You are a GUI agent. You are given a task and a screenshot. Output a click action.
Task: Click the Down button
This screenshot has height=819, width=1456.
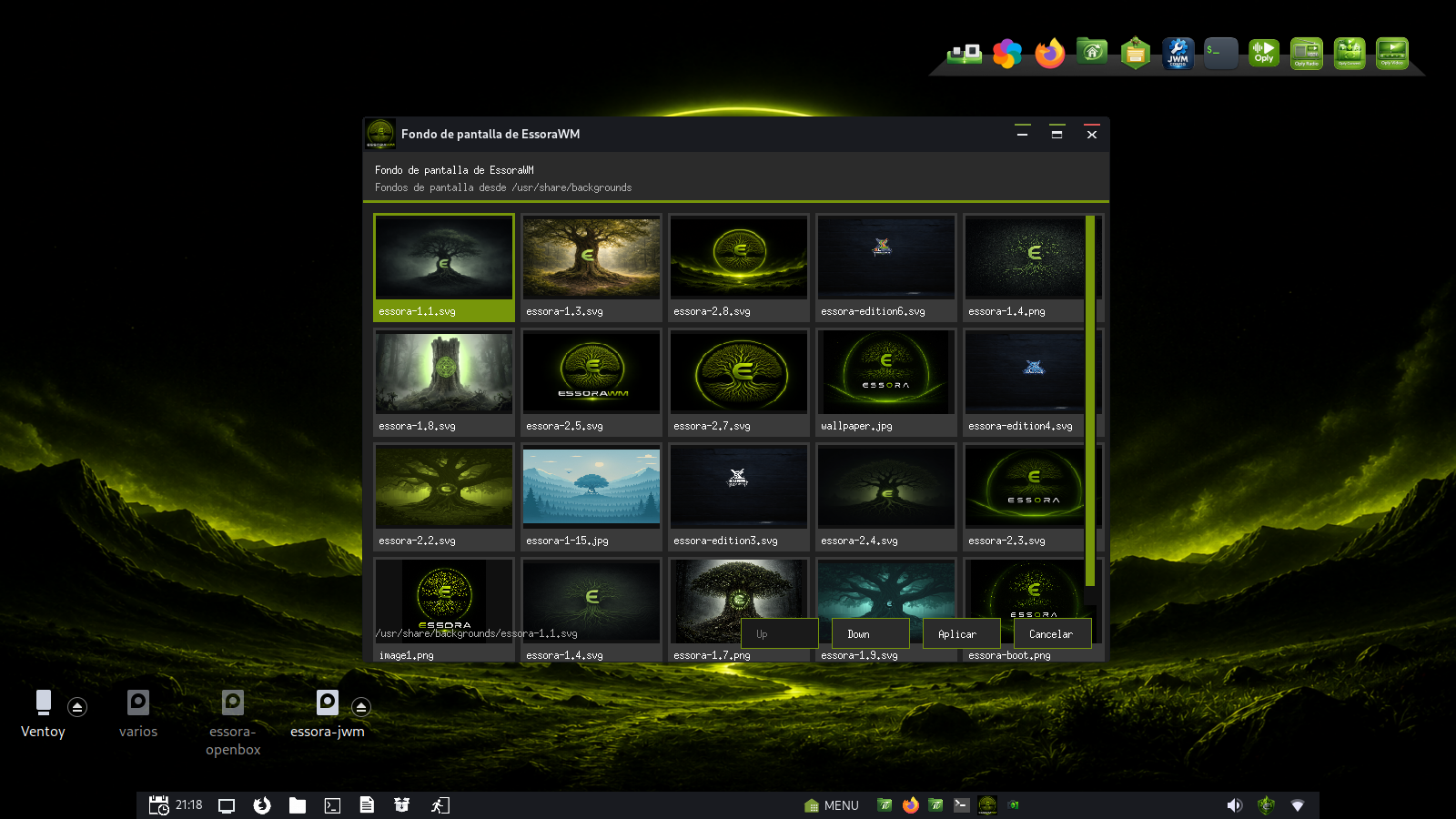click(871, 633)
